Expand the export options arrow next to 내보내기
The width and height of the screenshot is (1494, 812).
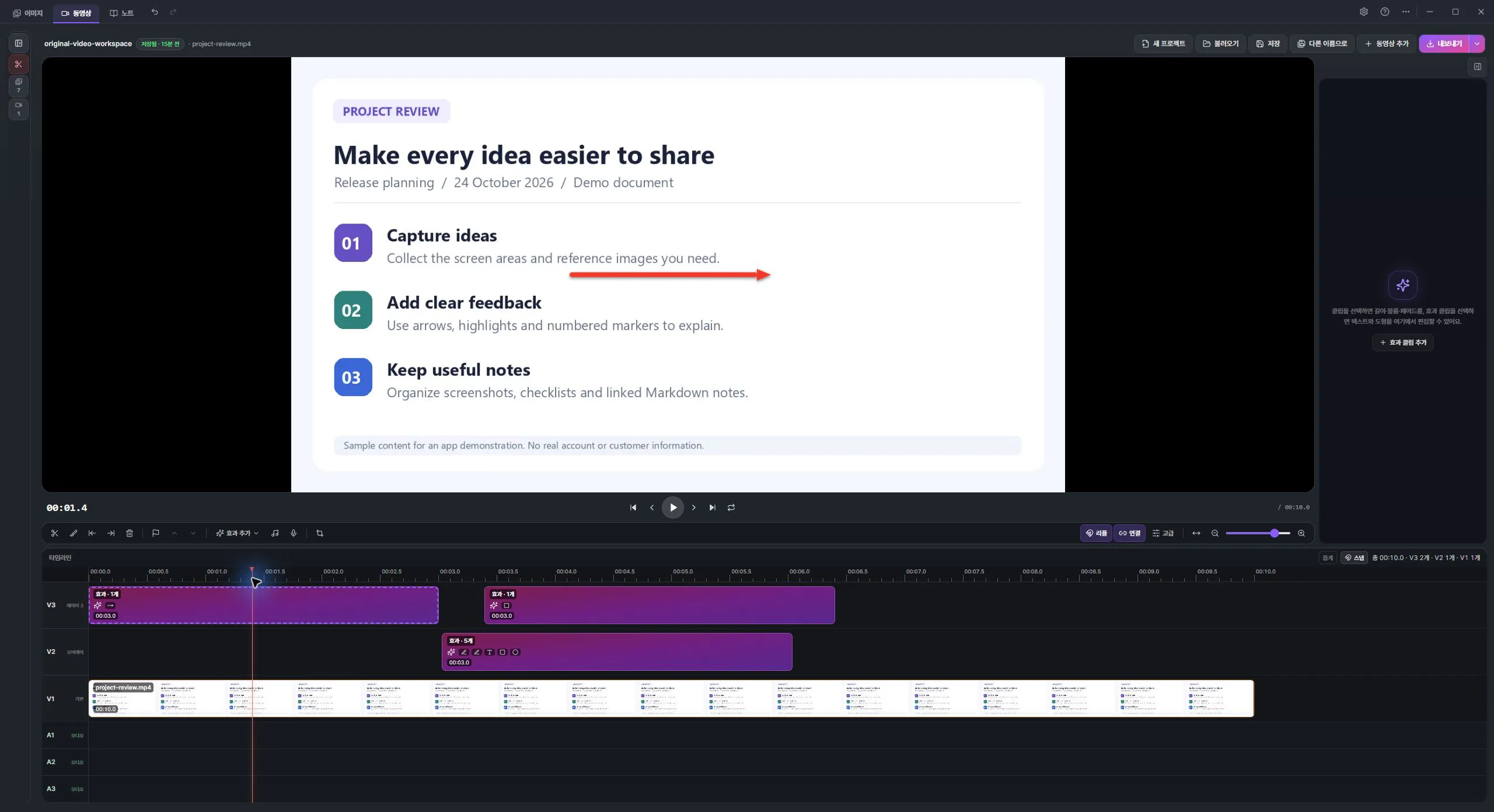click(x=1477, y=44)
